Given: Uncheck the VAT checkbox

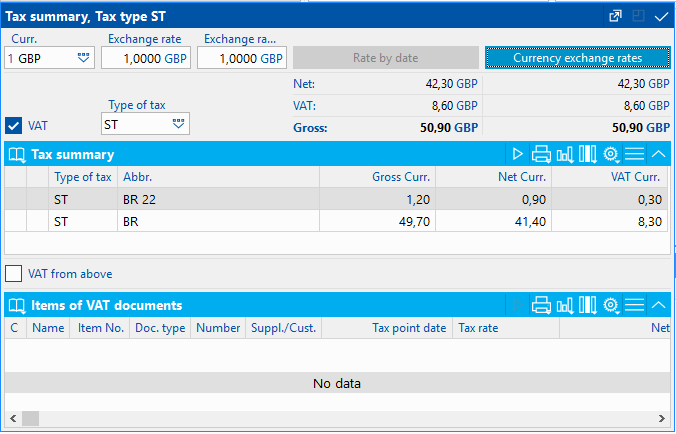Looking at the screenshot, I should (x=14, y=125).
